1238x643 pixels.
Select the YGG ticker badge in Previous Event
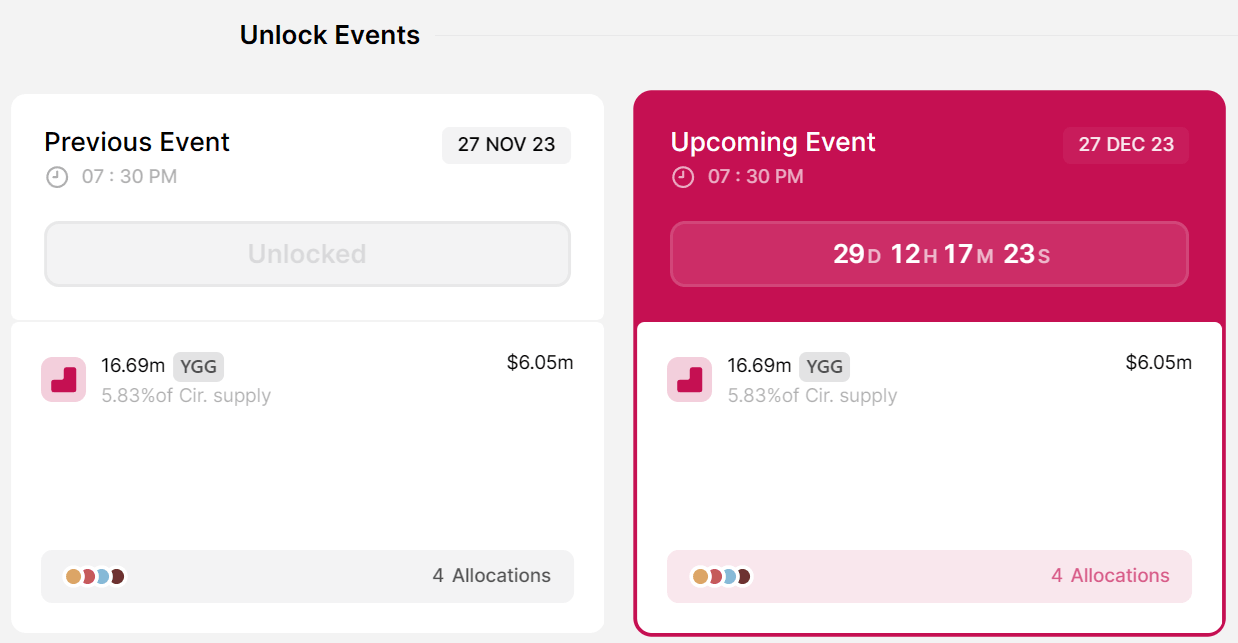(198, 366)
